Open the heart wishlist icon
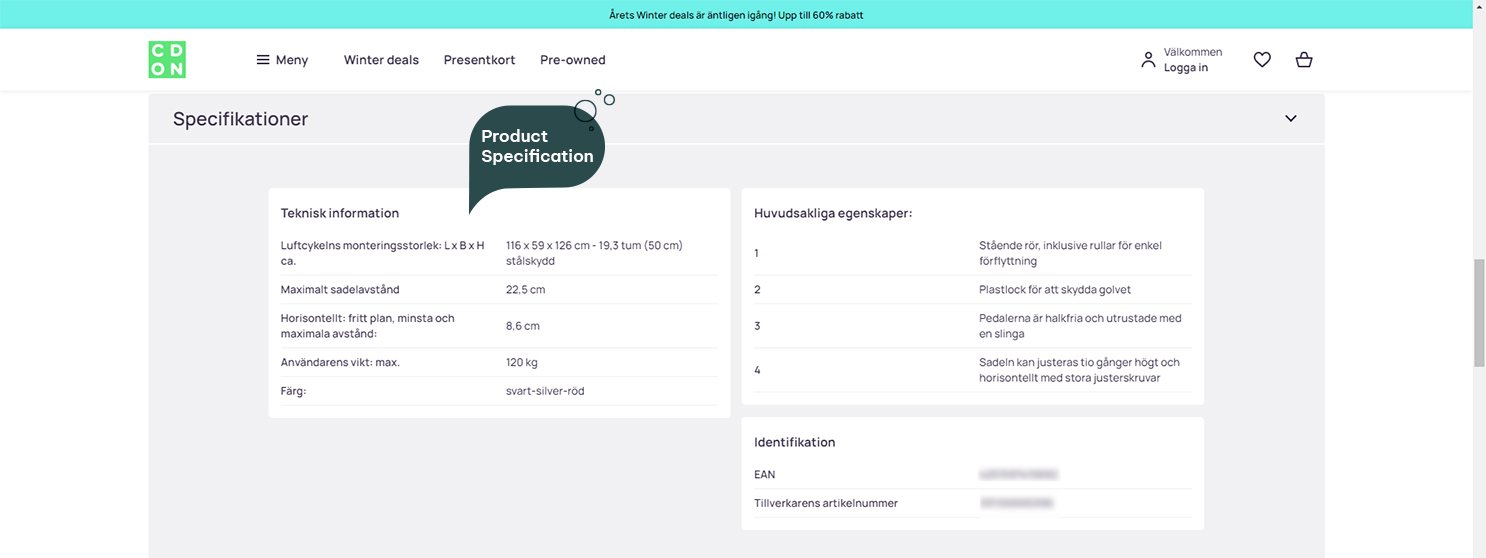Viewport: 1486px width, 558px height. tap(1262, 60)
